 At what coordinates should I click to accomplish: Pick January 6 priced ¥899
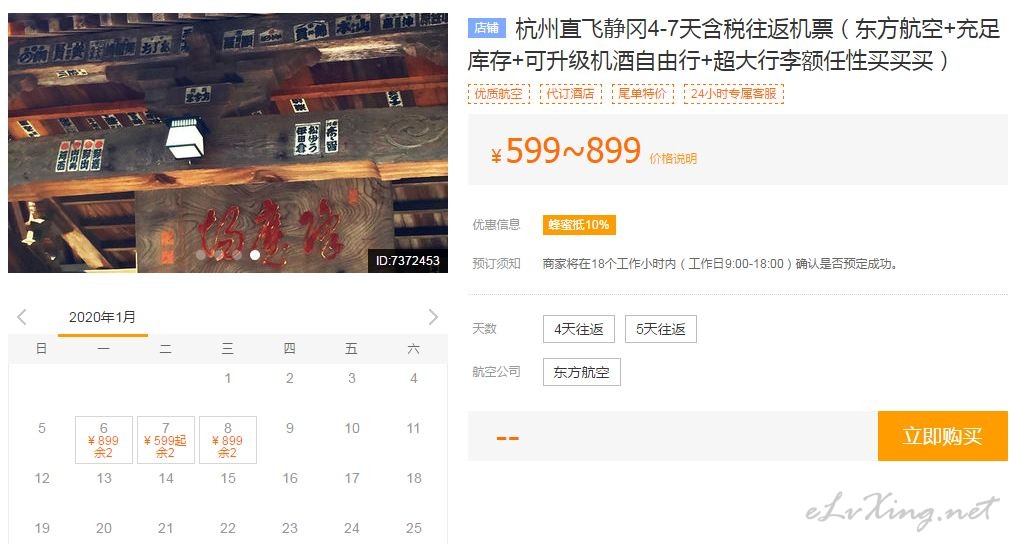[x=104, y=440]
